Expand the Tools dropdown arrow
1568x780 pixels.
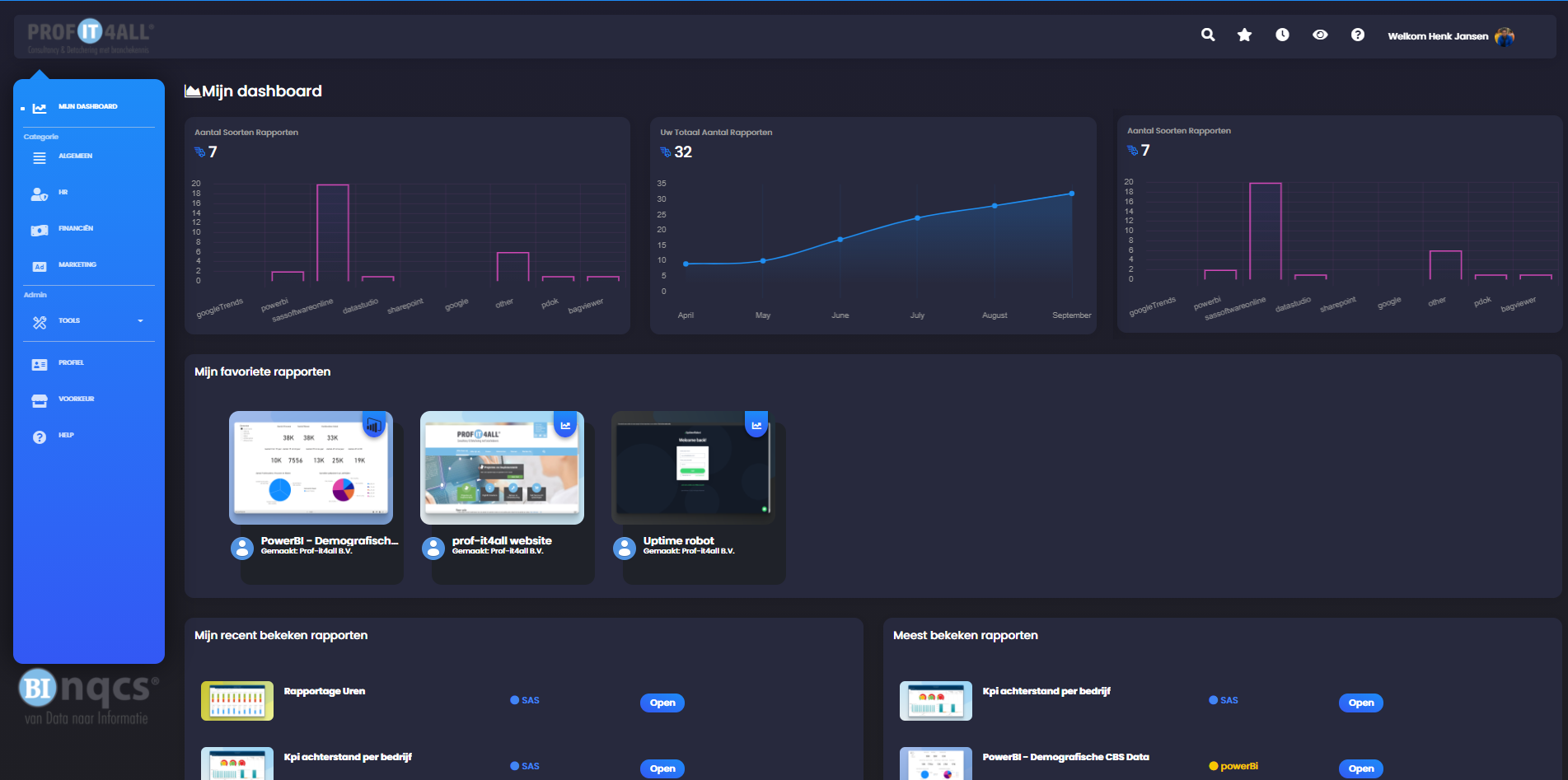[140, 321]
